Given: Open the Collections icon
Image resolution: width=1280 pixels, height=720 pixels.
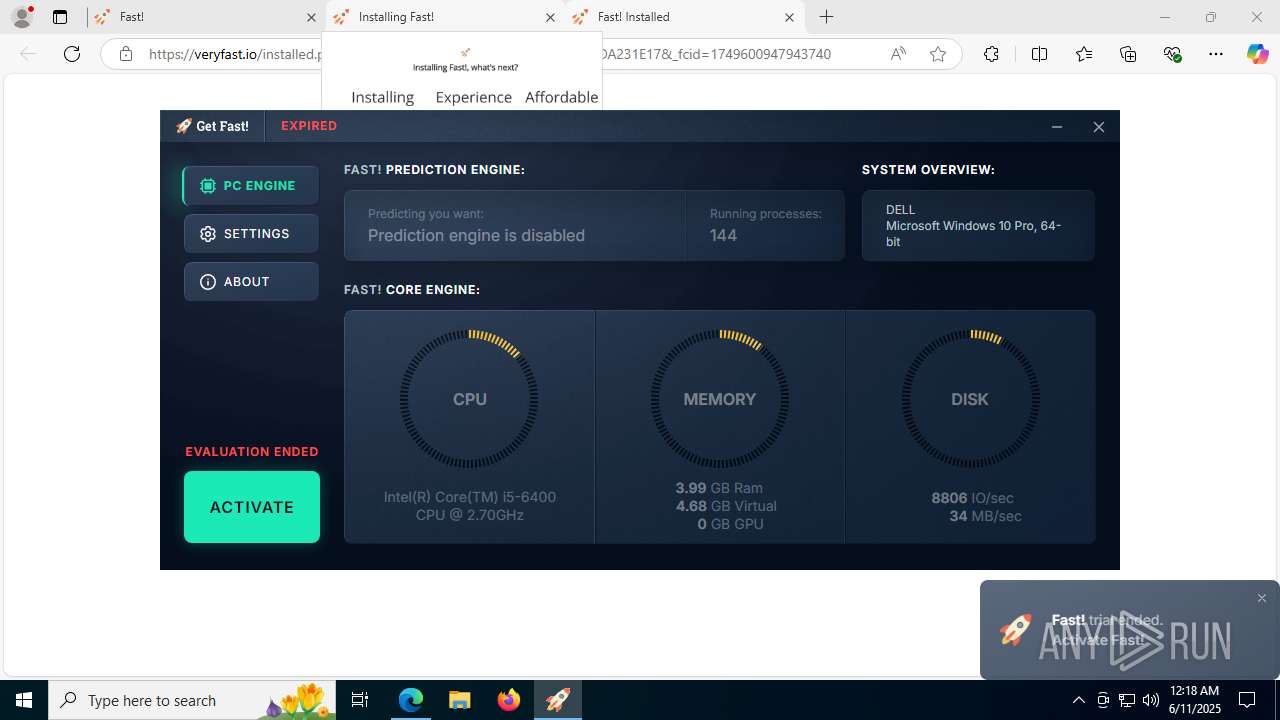Looking at the screenshot, I should [x=1128, y=54].
